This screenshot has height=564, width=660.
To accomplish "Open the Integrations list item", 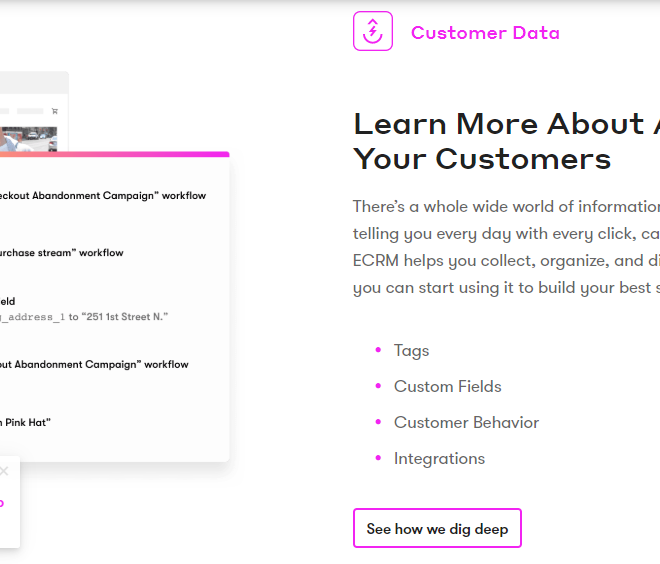I will [x=439, y=458].
